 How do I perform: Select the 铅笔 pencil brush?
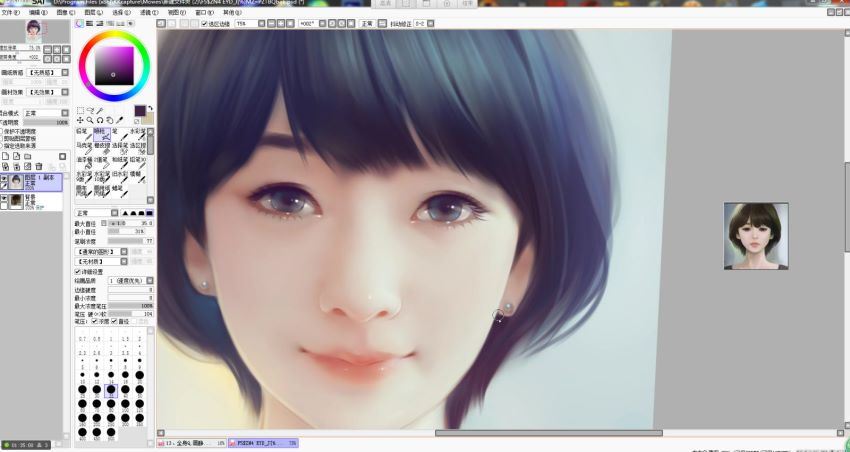click(x=83, y=134)
